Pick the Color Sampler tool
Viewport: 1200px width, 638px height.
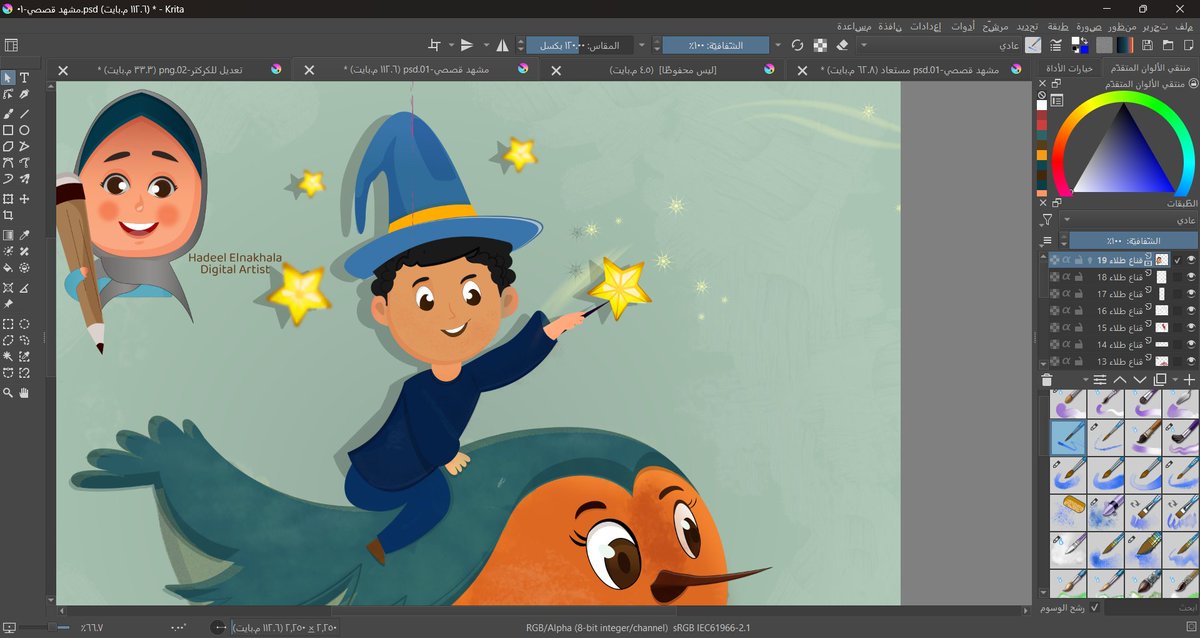tap(24, 235)
